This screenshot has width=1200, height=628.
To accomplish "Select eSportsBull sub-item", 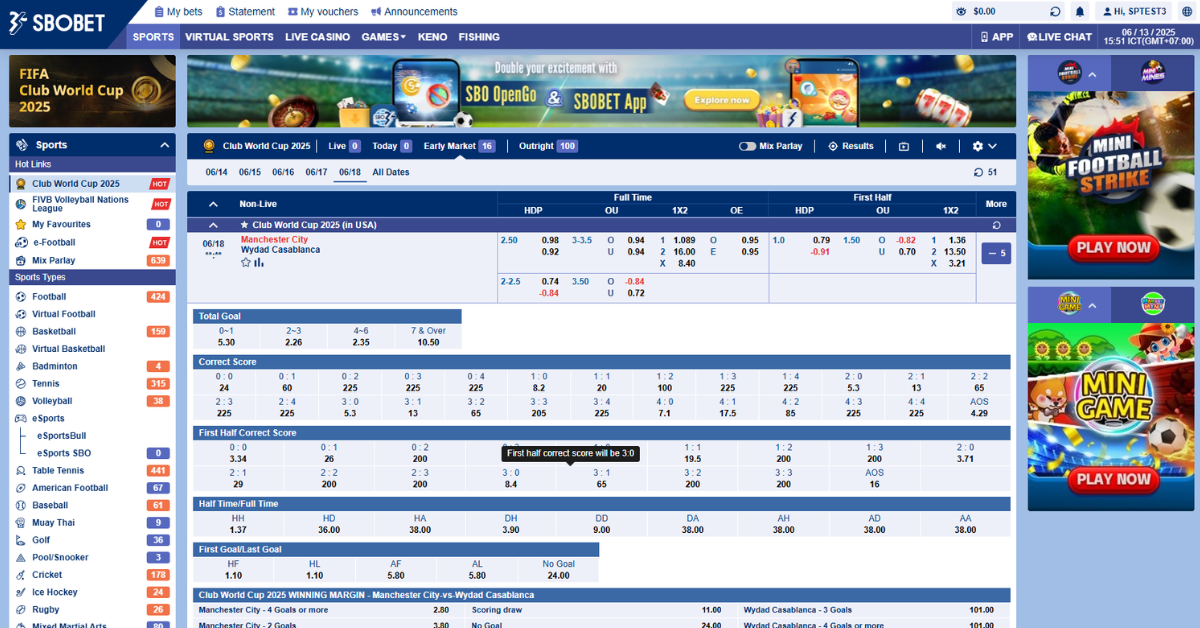I will click(62, 436).
